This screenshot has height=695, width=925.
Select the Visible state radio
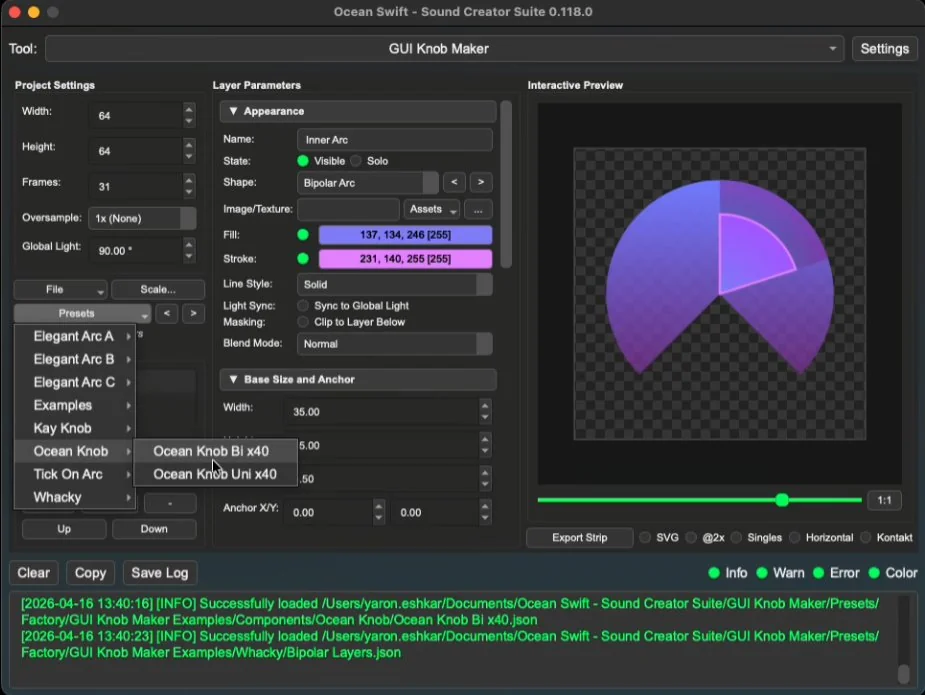[x=303, y=161]
